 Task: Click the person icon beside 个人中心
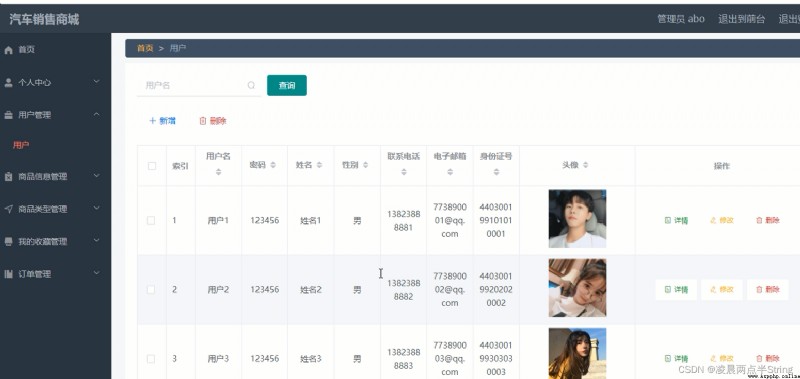(8, 83)
